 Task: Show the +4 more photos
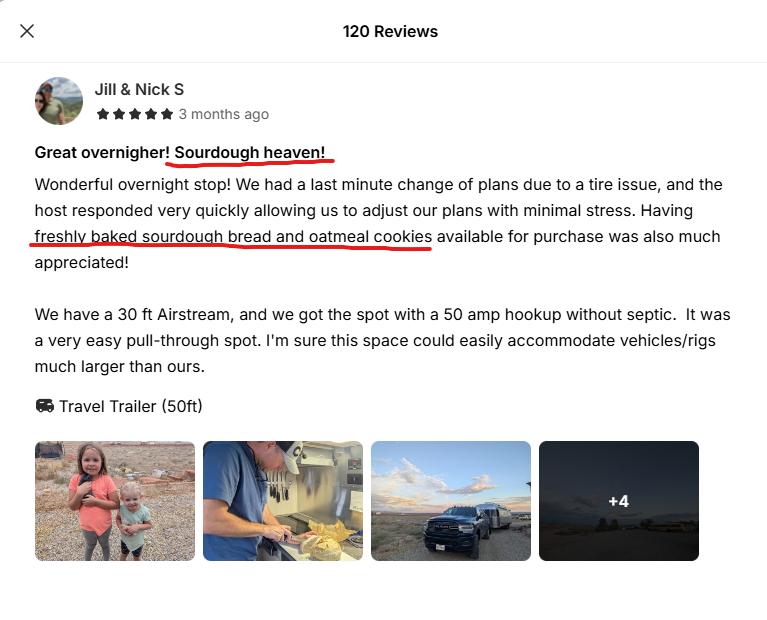619,501
